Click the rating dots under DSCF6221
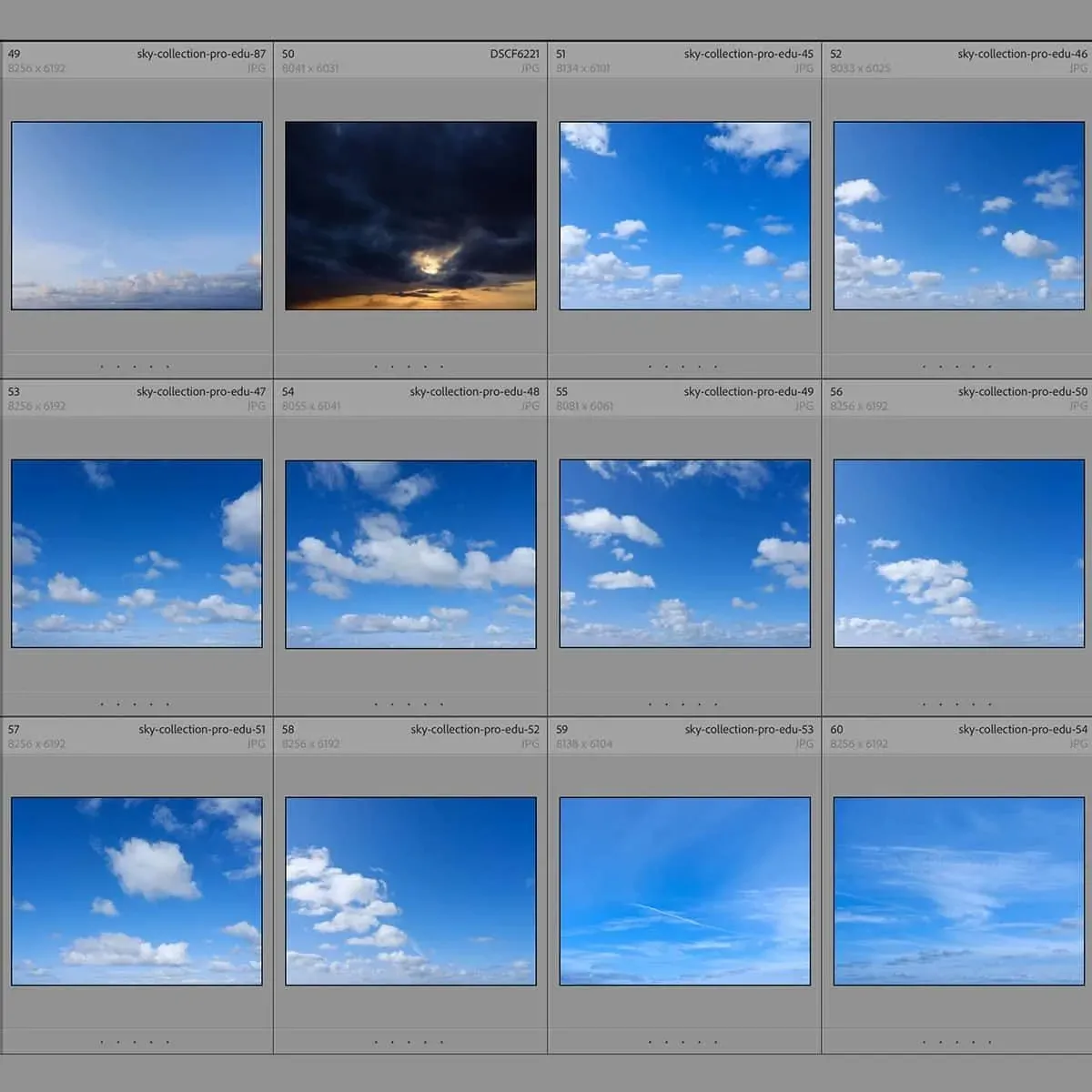 pos(409,367)
